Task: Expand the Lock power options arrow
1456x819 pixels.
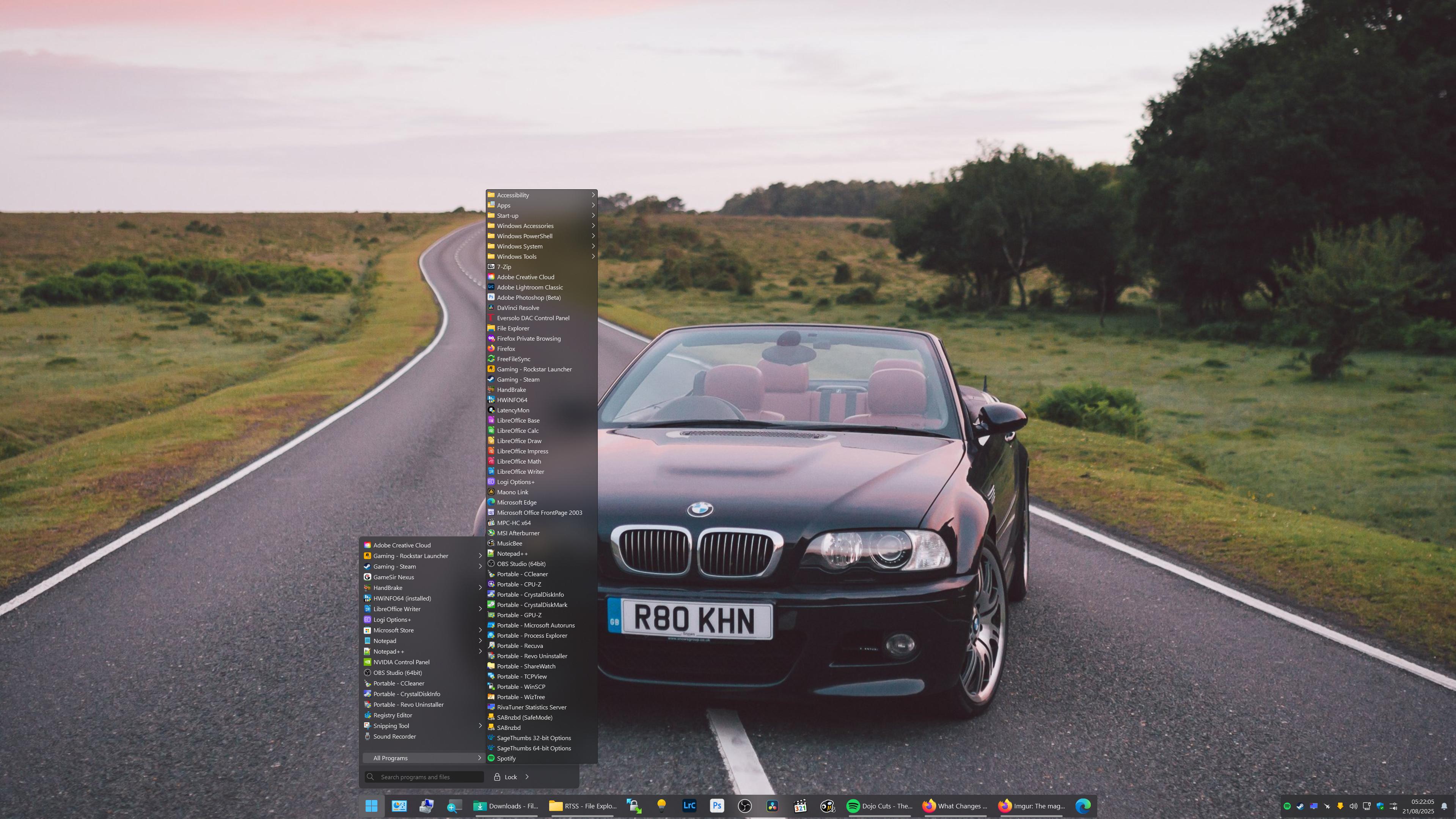Action: point(527,777)
